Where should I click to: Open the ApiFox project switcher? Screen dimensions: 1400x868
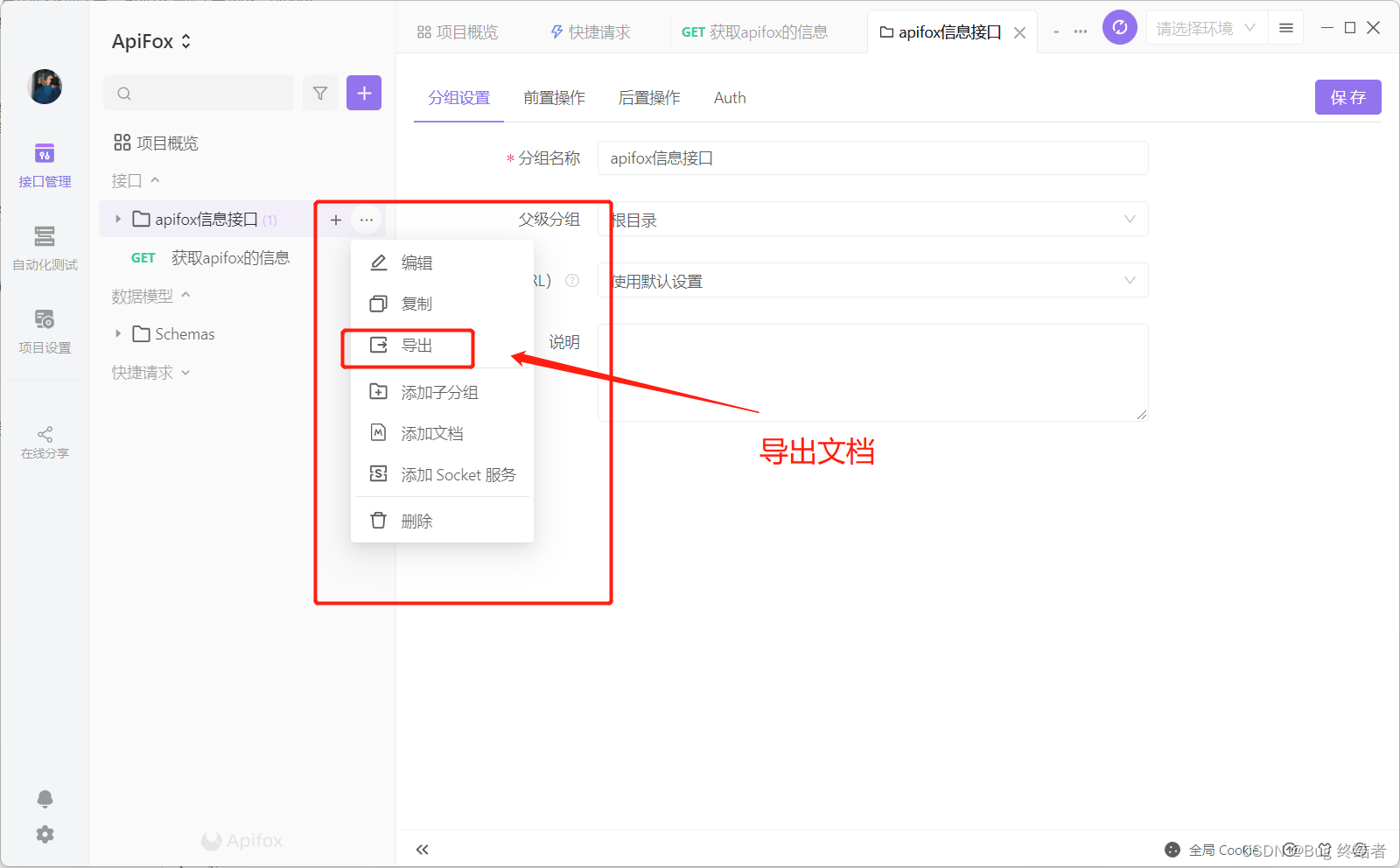[151, 41]
